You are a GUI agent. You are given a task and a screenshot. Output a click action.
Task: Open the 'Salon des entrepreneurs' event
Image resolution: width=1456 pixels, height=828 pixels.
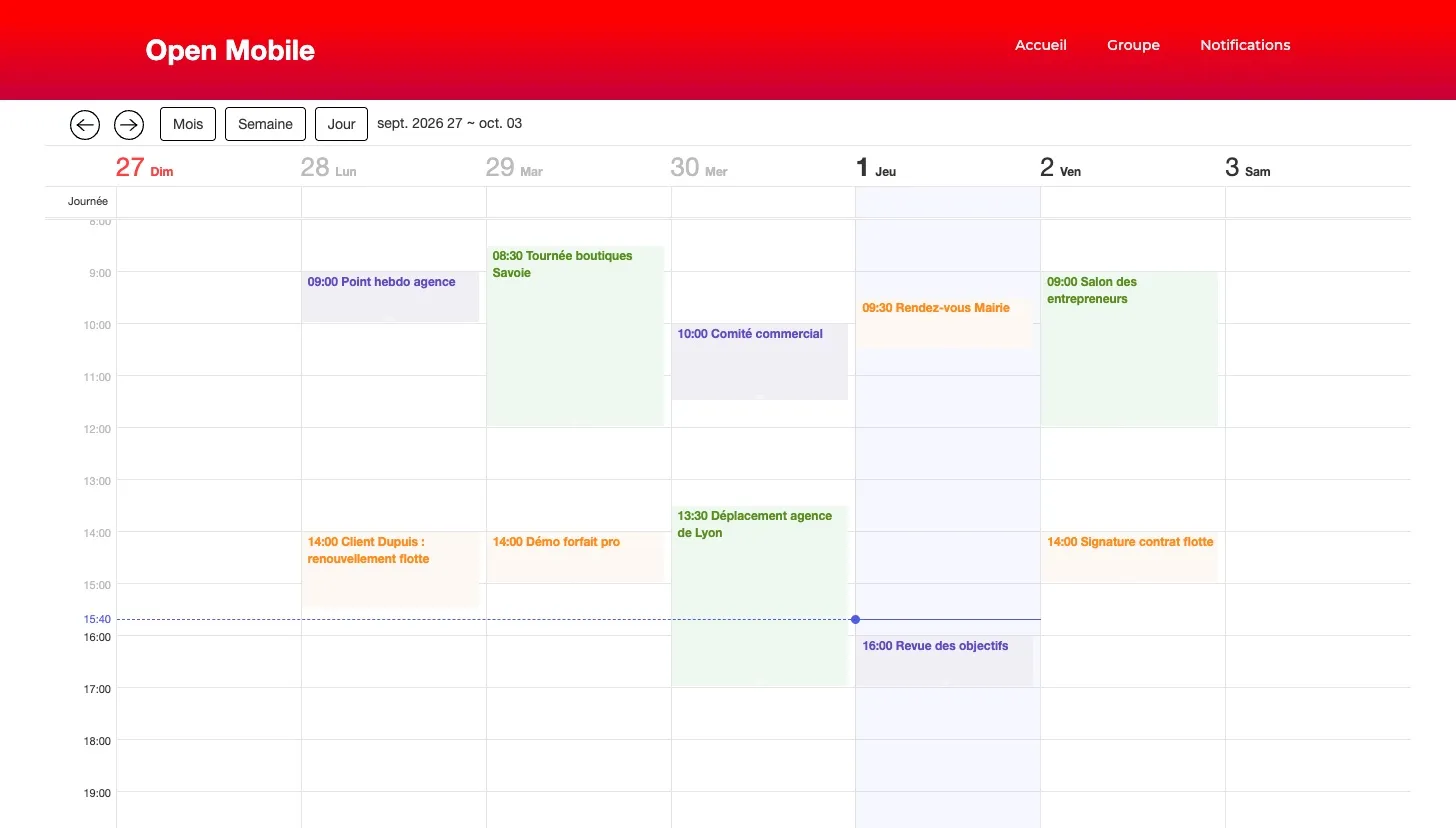pyautogui.click(x=1129, y=349)
